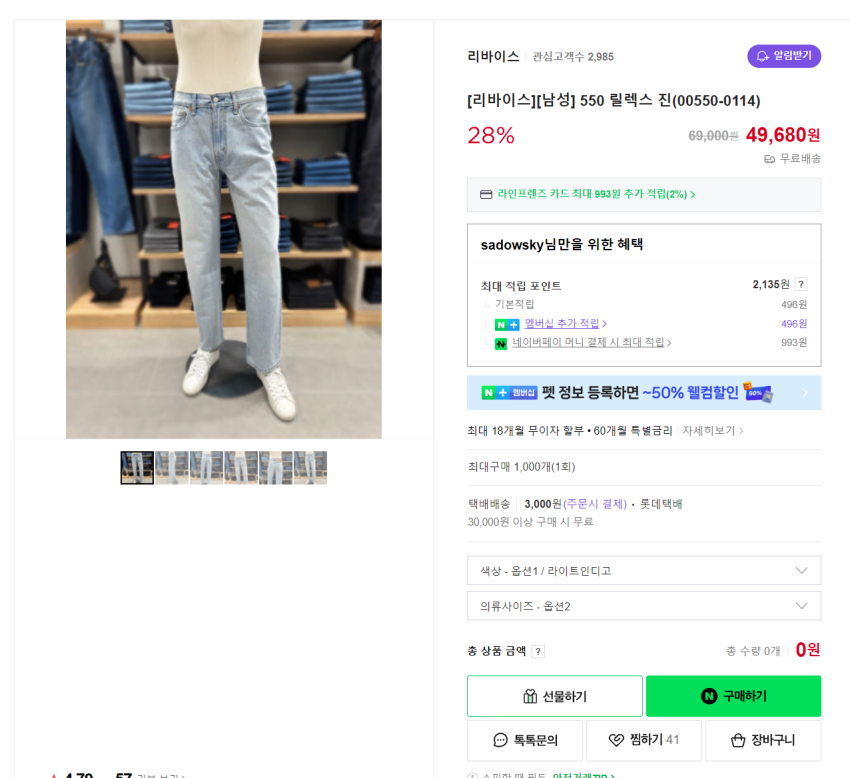The width and height of the screenshot is (850, 778).
Task: Open the 의류사이즈 size option dropdown
Action: 643,606
